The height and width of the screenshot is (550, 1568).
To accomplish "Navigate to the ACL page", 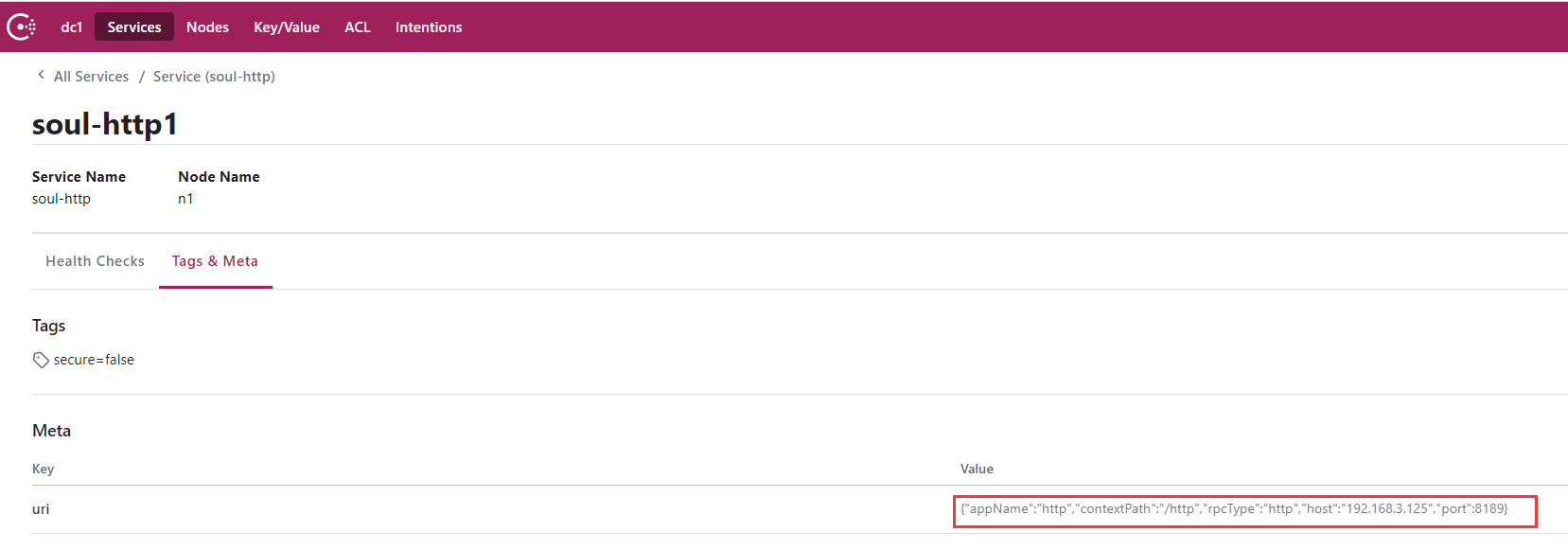I will pos(357,27).
